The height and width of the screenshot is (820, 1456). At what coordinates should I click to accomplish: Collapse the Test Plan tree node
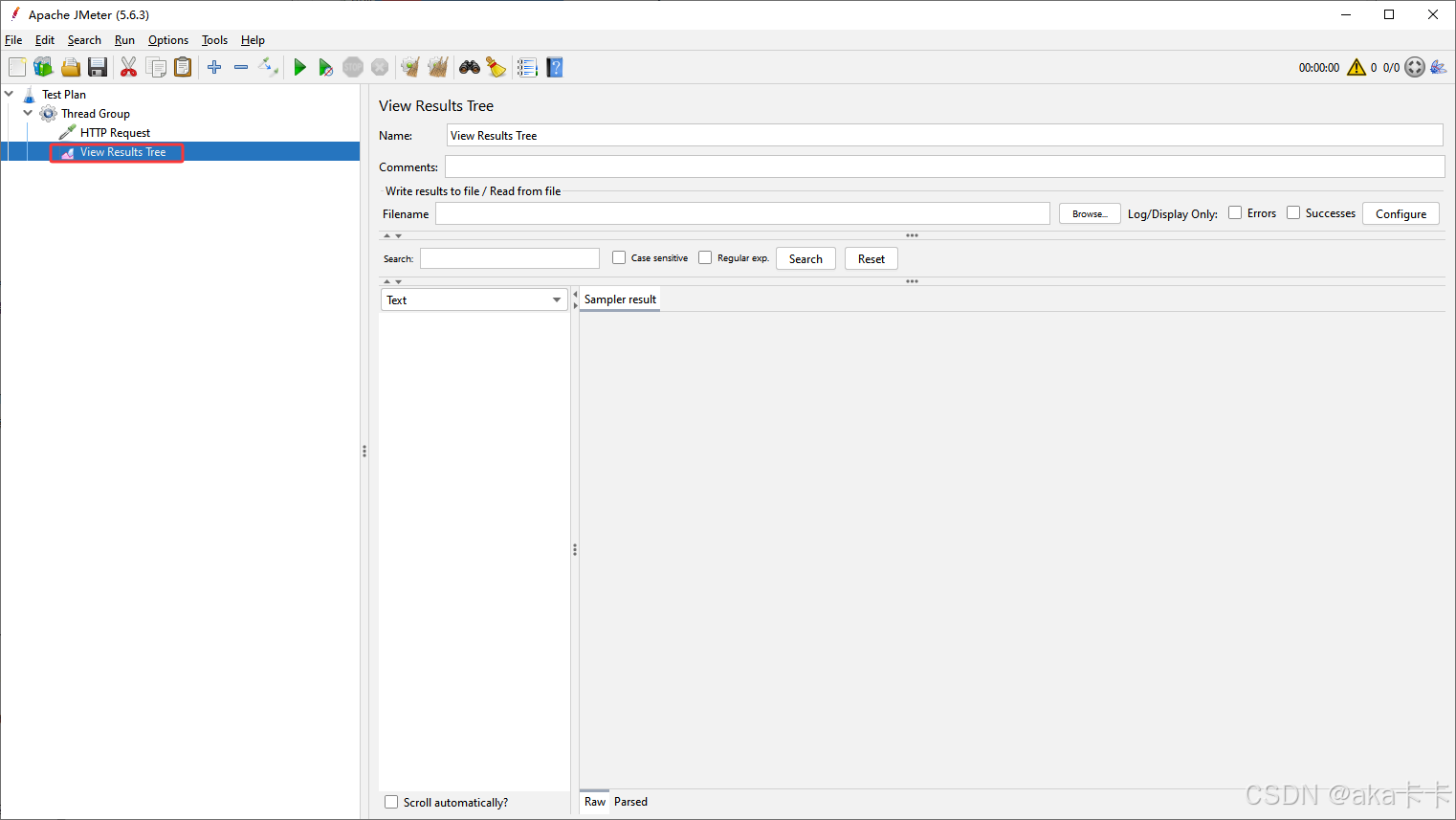9,94
